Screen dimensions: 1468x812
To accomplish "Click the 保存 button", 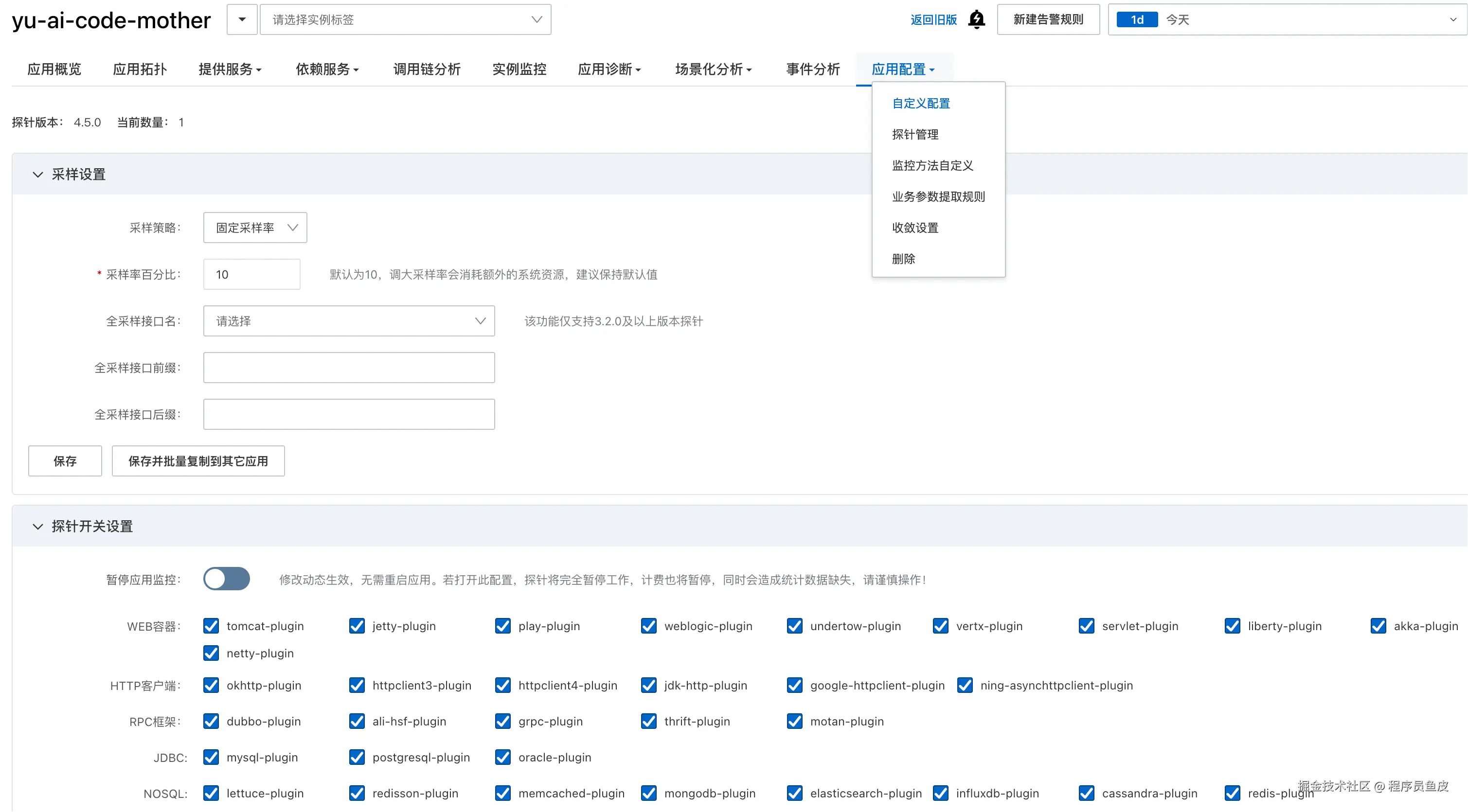I will click(x=65, y=461).
